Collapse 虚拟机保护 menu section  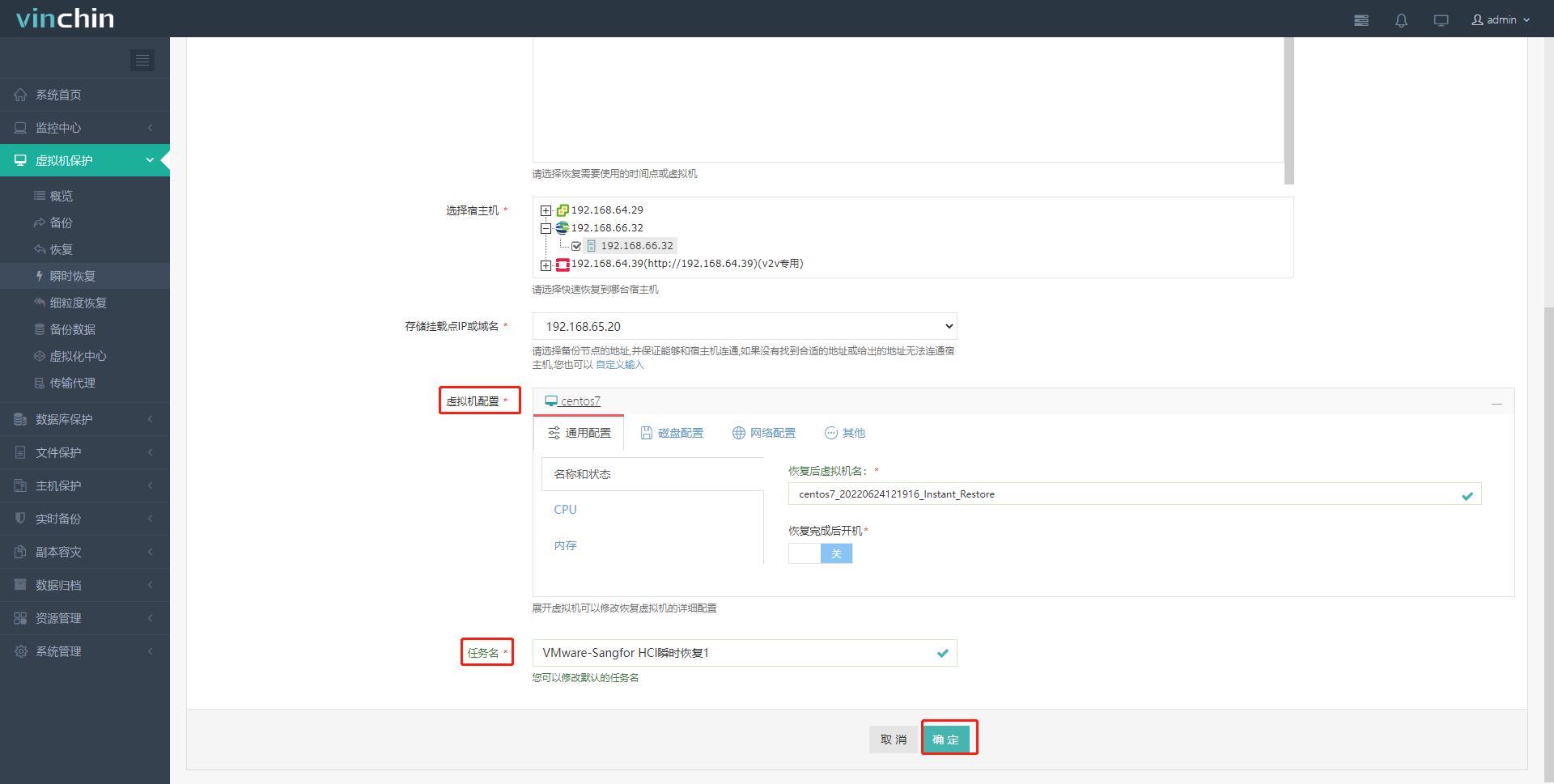tap(85, 160)
